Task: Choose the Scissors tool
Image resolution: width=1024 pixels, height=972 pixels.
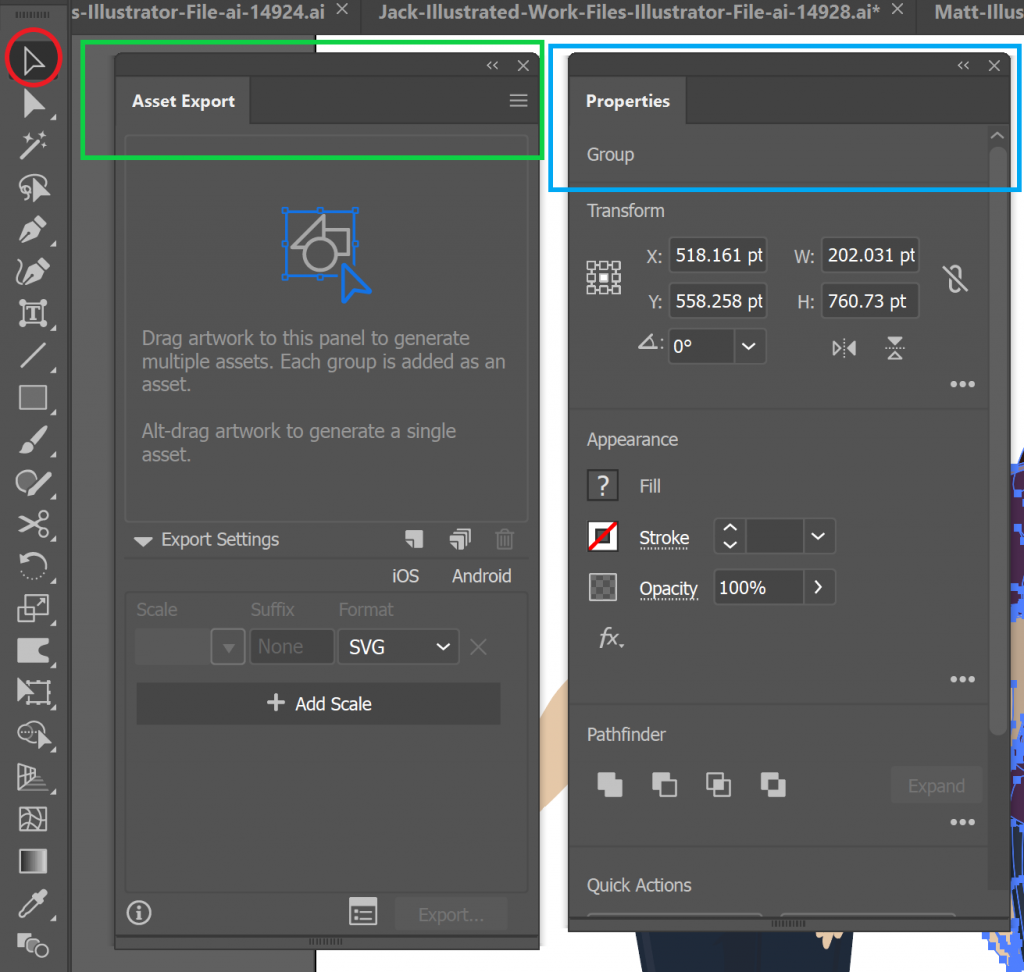Action: point(34,523)
